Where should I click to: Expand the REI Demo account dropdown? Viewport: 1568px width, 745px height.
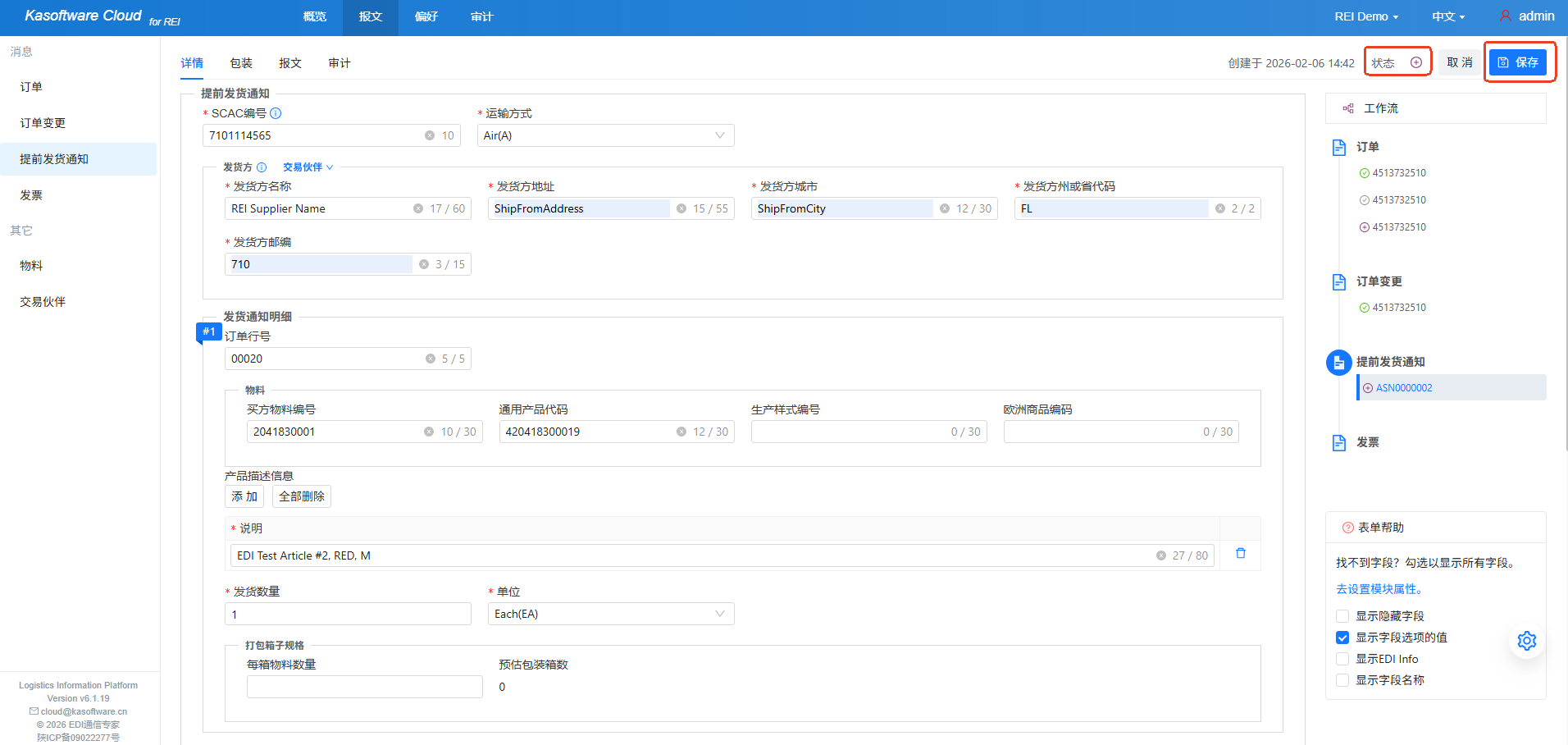point(1366,16)
